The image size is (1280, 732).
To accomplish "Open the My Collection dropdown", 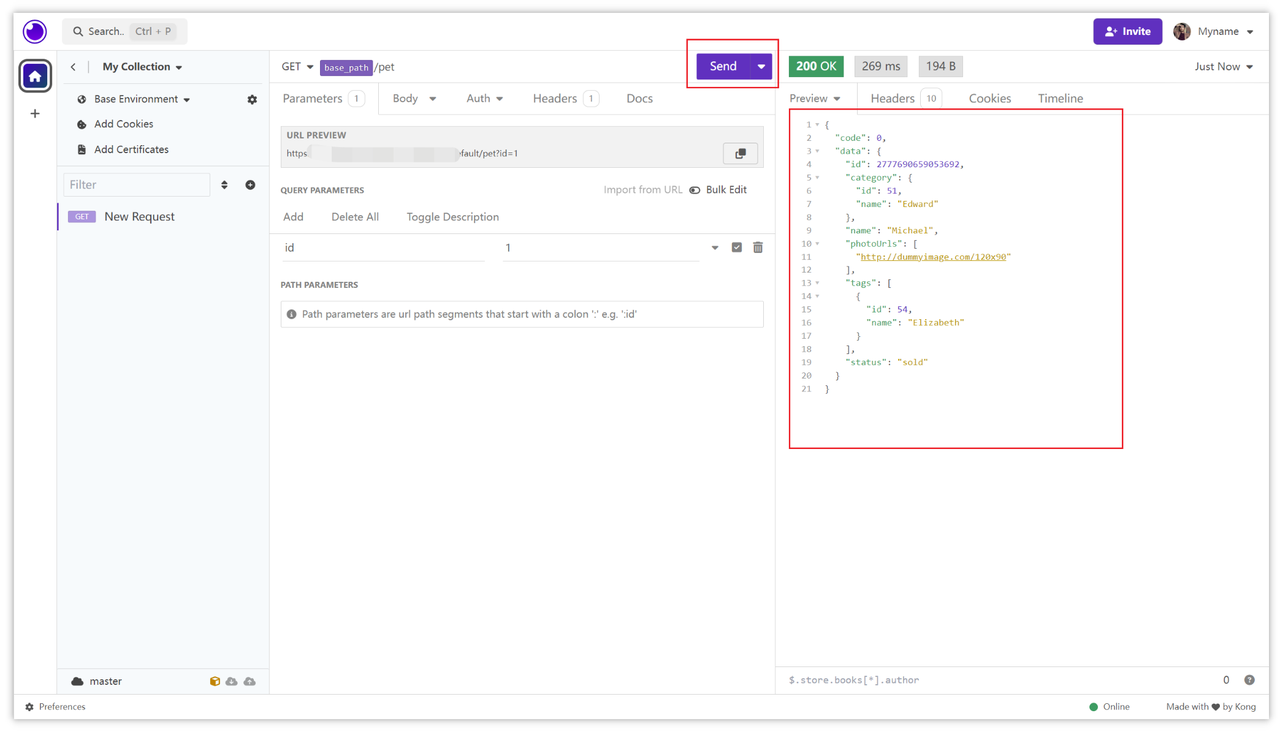I will pos(142,67).
